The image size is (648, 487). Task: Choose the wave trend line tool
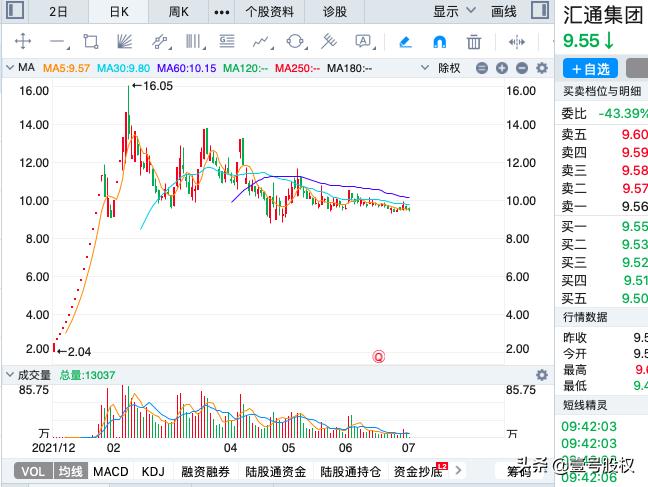tap(261, 42)
